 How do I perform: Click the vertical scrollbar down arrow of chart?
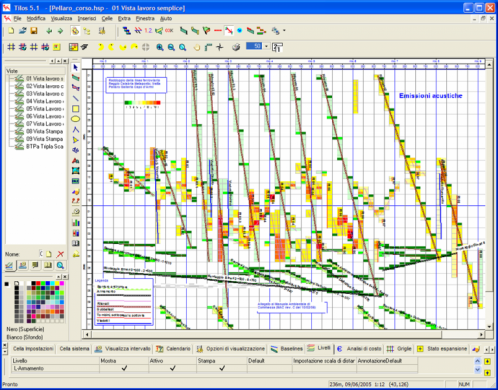click(489, 327)
